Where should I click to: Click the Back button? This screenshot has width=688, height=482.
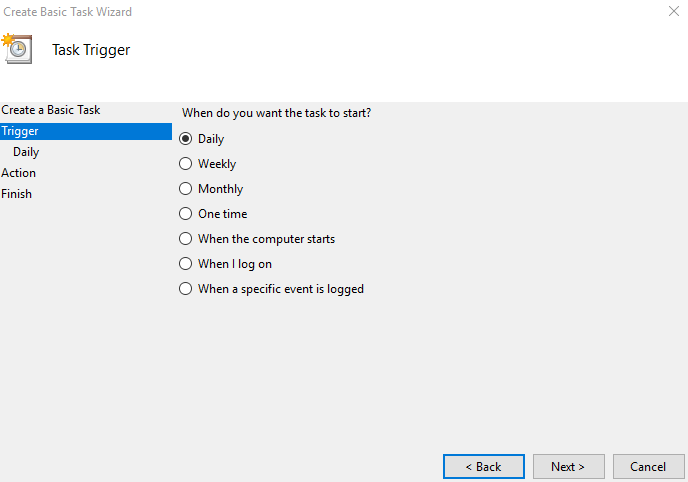(484, 466)
